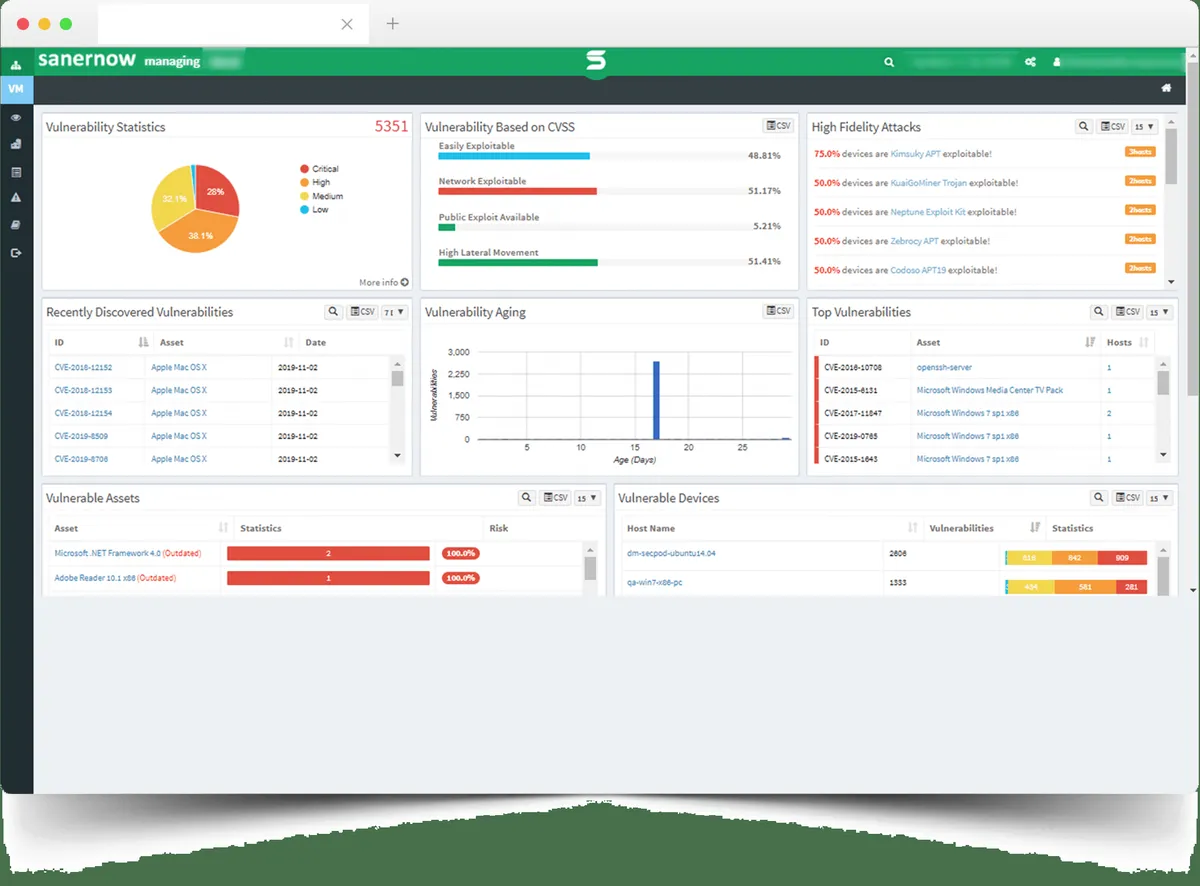
Task: Export High Fidelity Attacks as CSV
Action: point(1113,127)
